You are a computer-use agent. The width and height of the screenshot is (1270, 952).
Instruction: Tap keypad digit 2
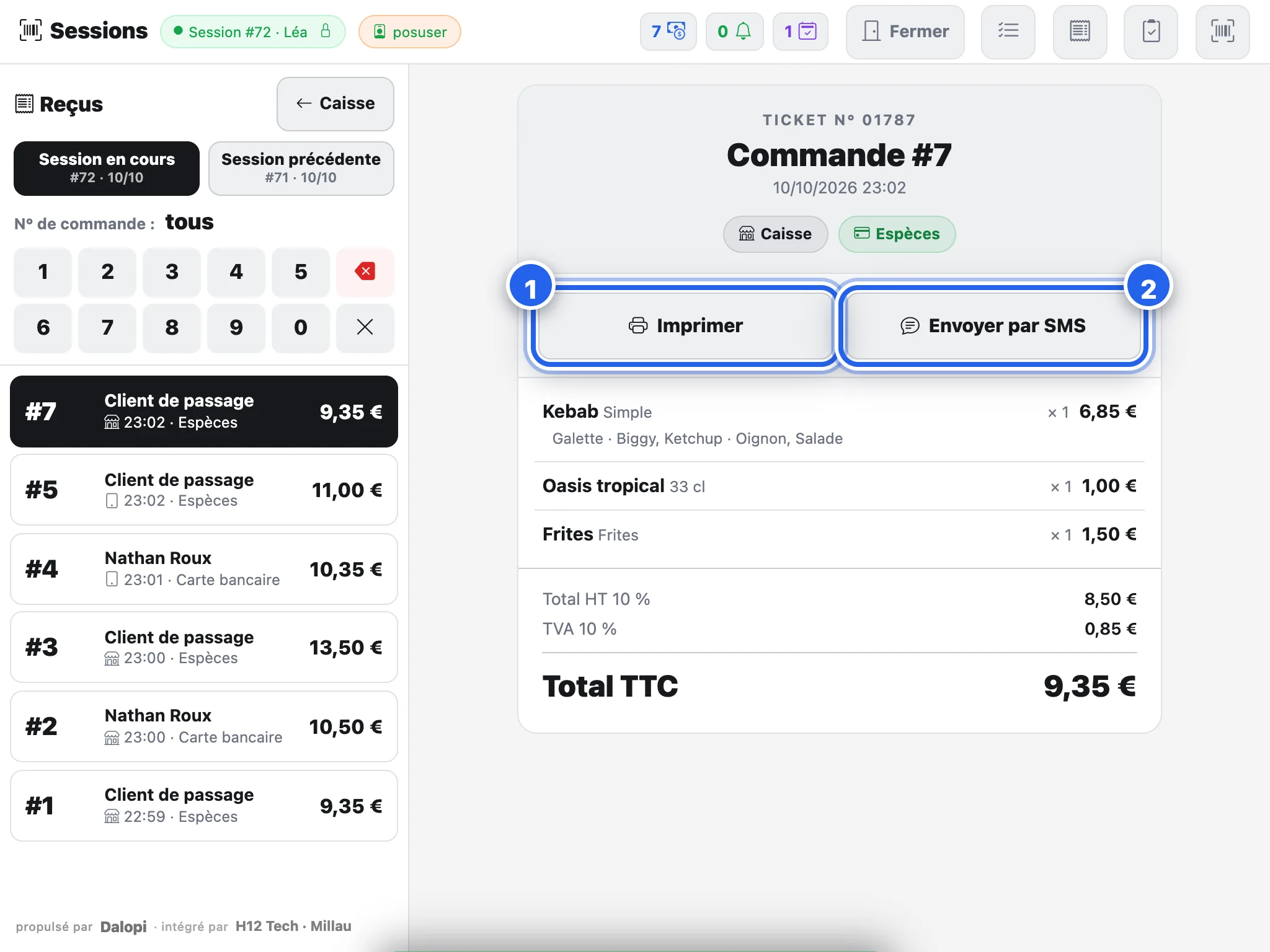[107, 271]
